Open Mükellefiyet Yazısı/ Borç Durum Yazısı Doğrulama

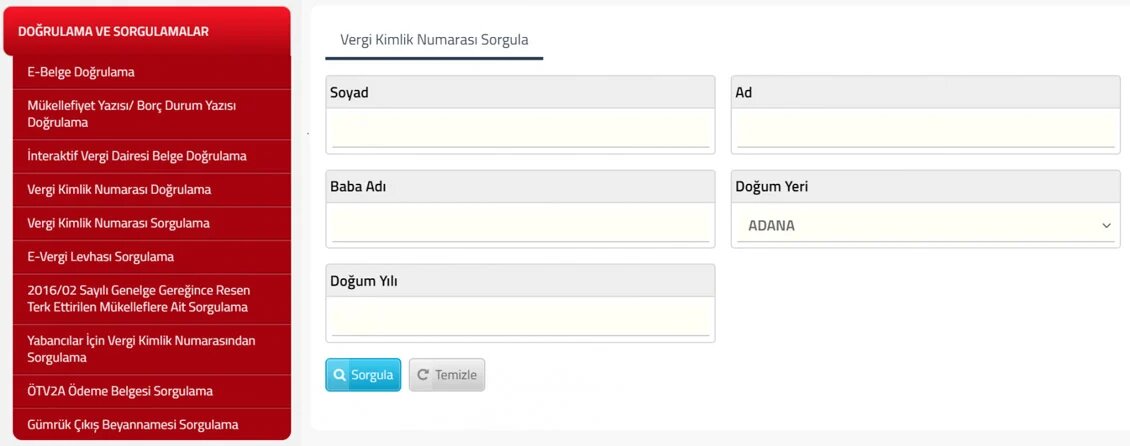pyautogui.click(x=131, y=113)
